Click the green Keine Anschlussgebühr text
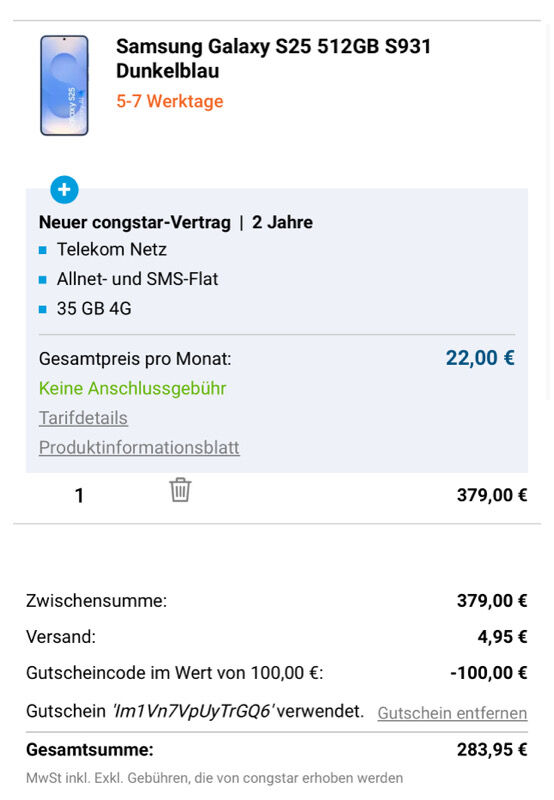 click(x=133, y=389)
